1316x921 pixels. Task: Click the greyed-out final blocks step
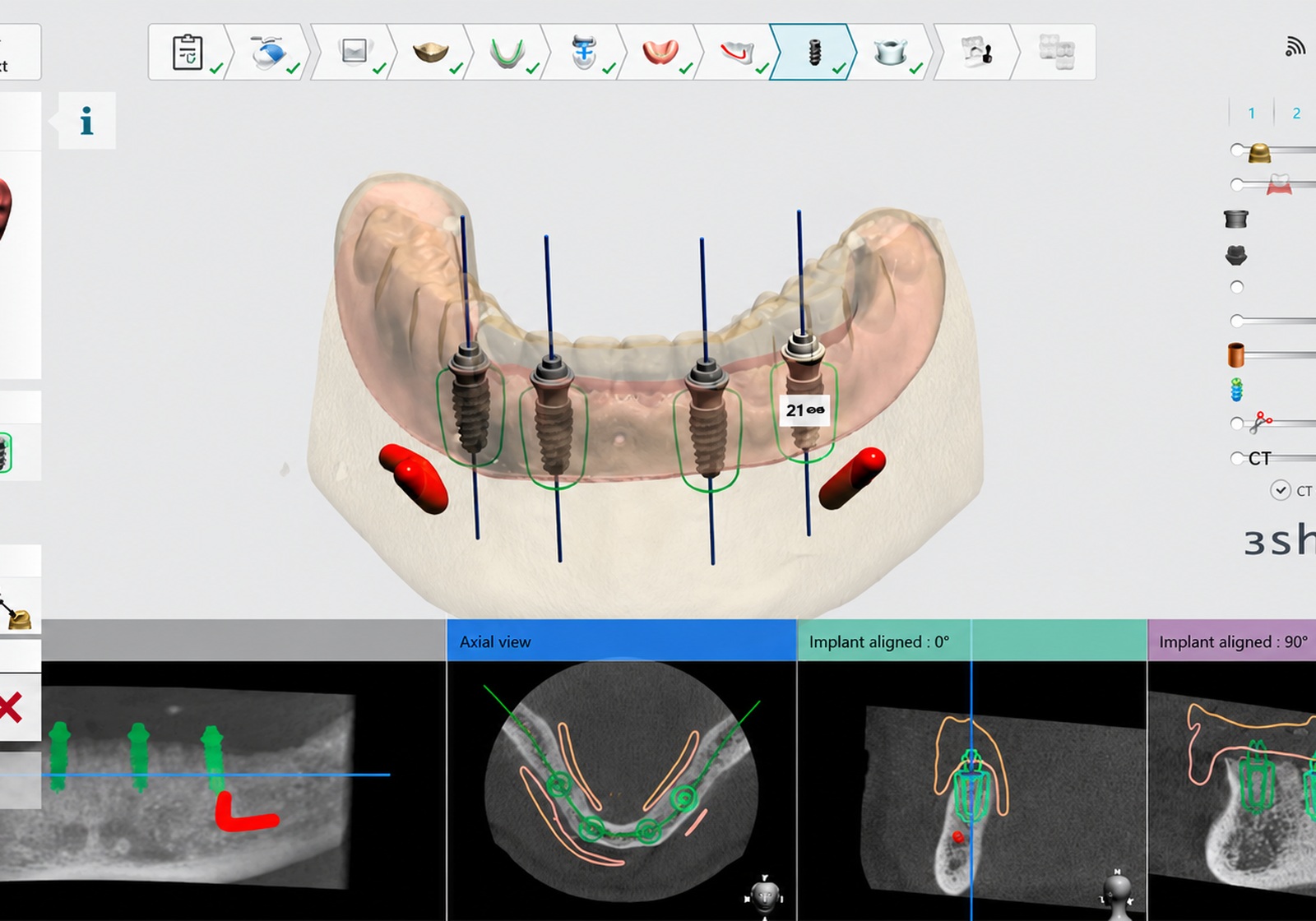(1056, 52)
